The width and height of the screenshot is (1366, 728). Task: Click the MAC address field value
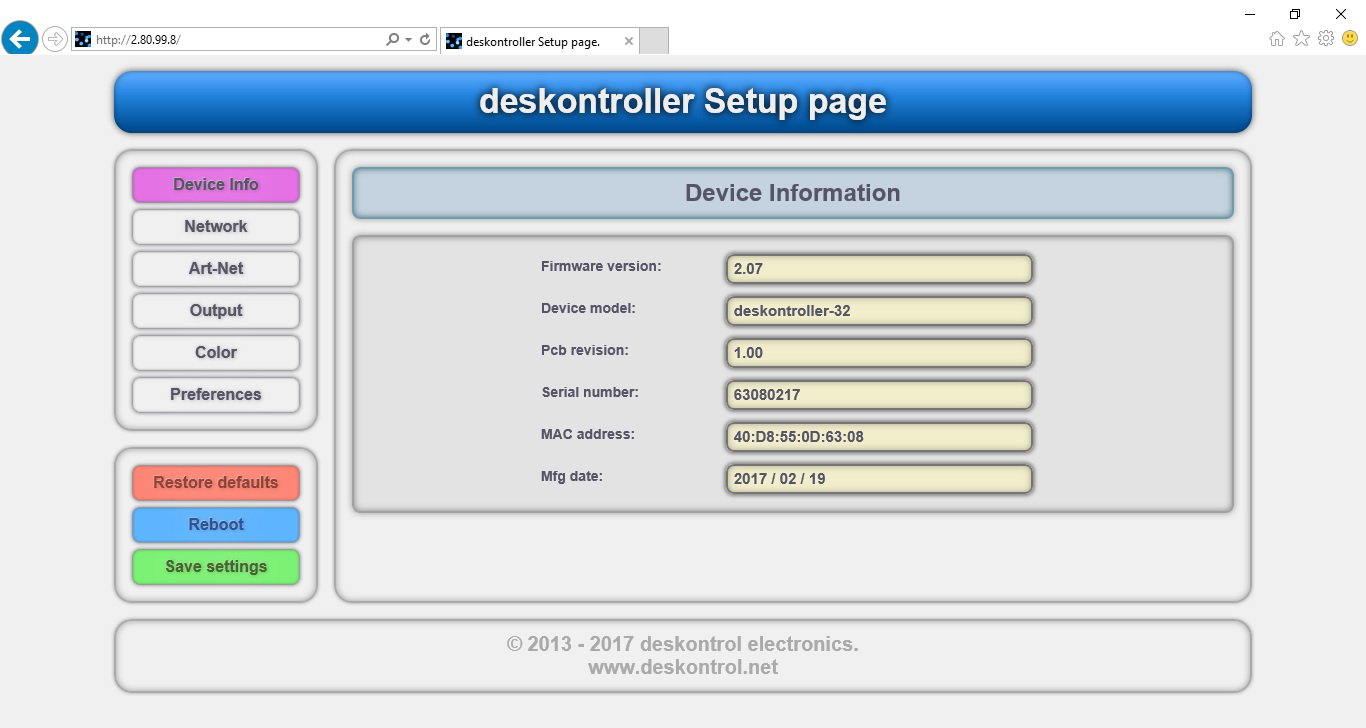[879, 437]
